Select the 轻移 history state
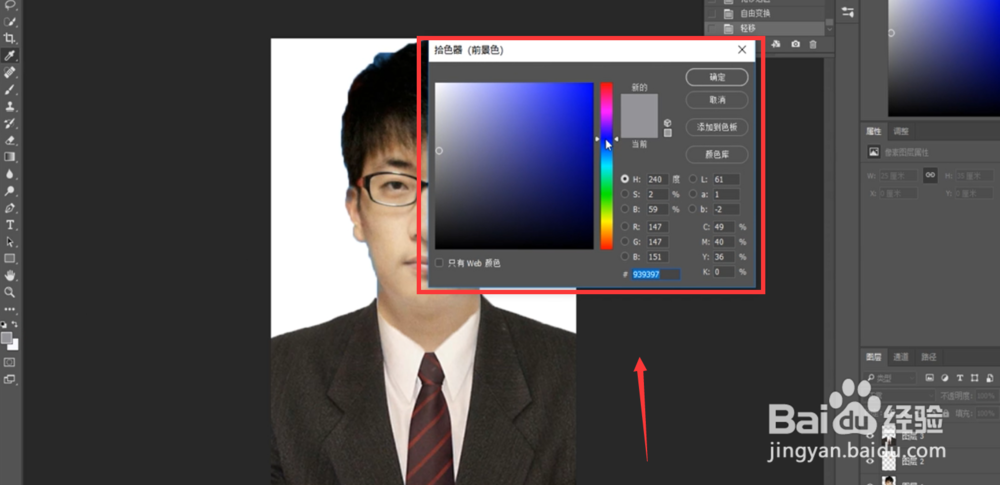 765,29
